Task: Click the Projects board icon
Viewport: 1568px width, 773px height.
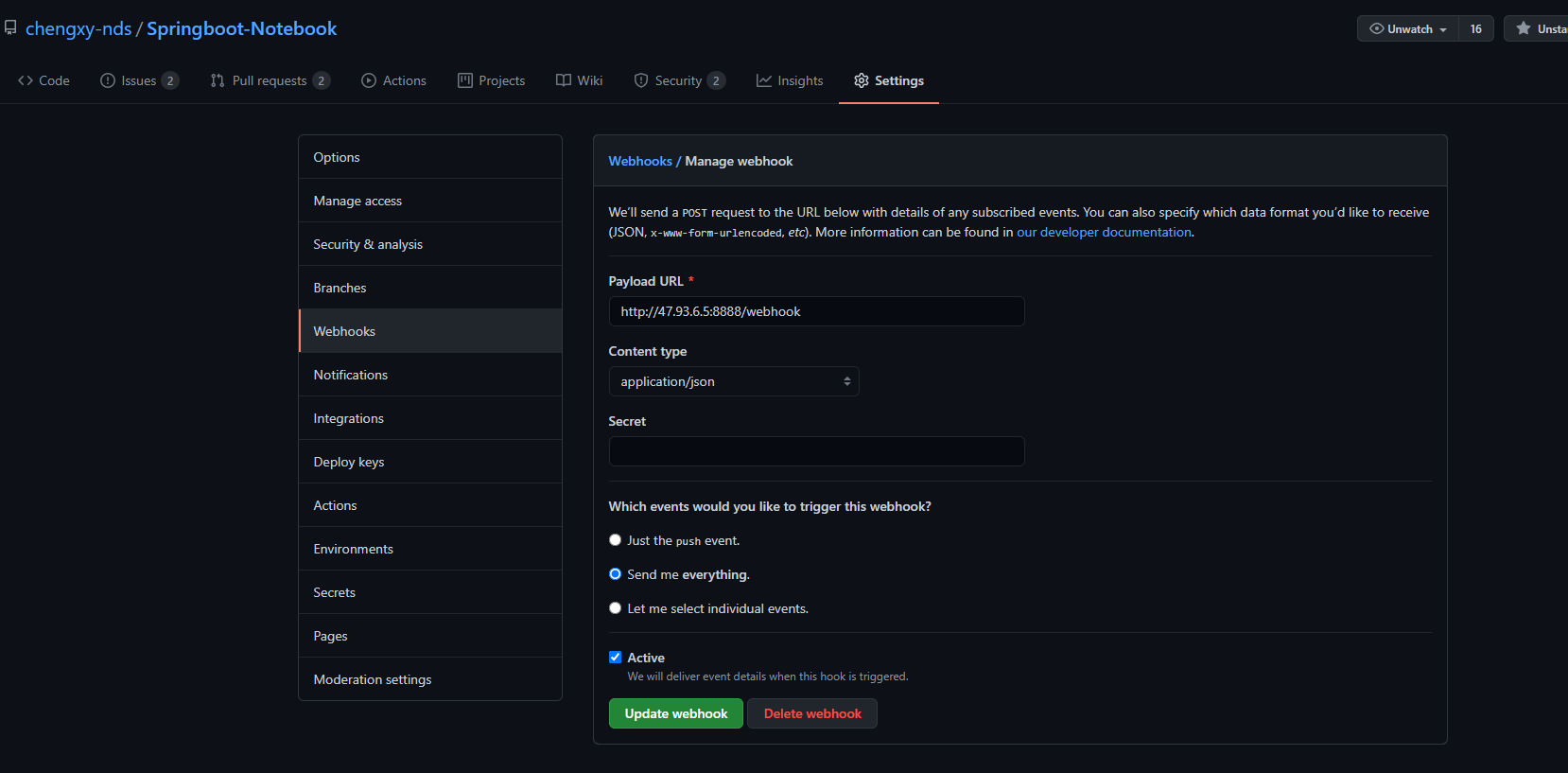Action: point(465,80)
